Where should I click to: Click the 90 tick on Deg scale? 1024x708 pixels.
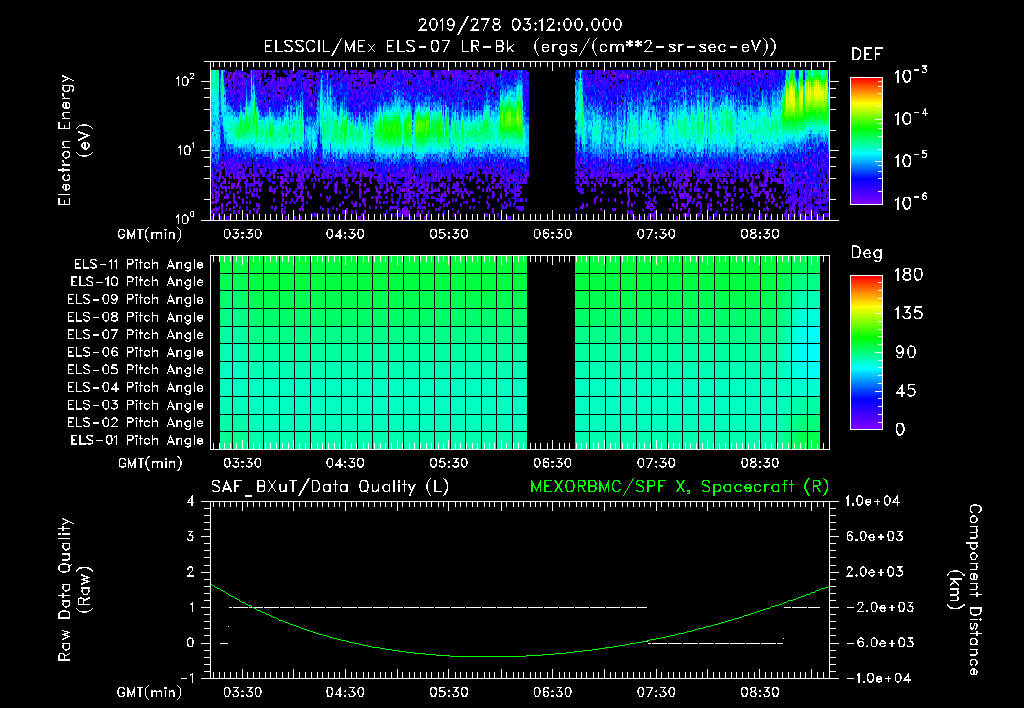(x=906, y=353)
